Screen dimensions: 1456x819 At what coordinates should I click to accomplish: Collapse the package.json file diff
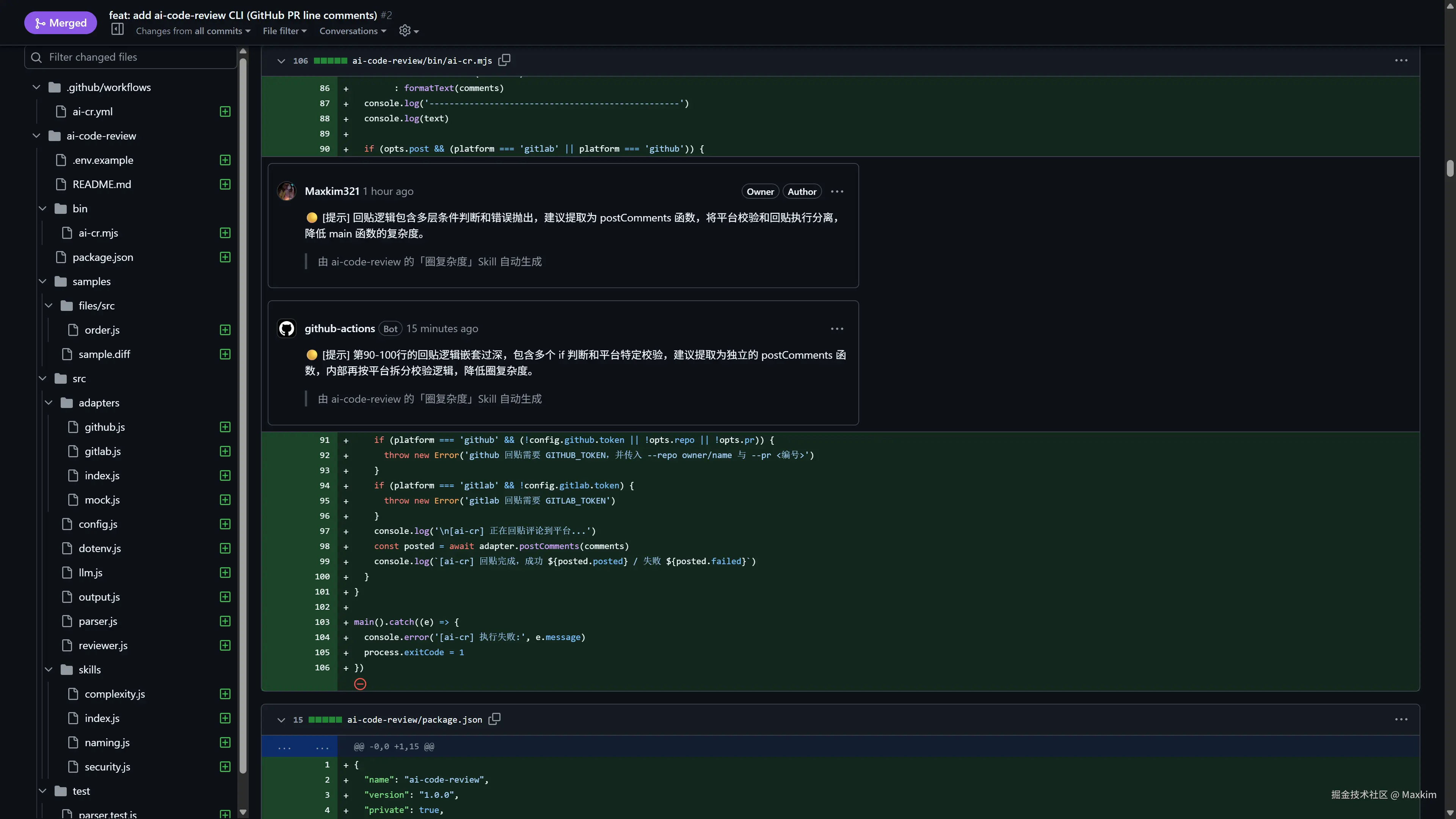click(x=281, y=720)
